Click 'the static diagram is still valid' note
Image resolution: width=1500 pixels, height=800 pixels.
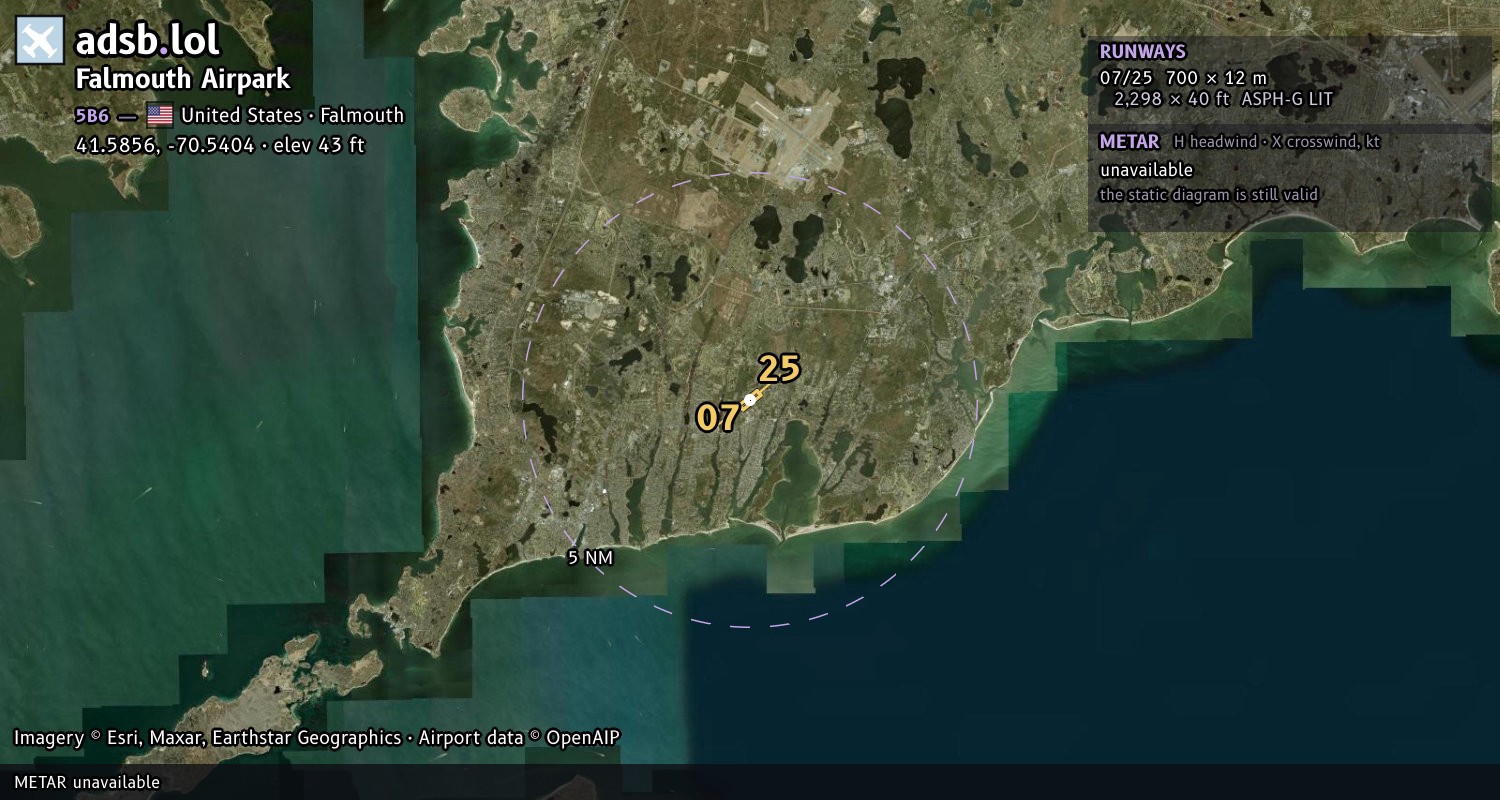[x=1209, y=195]
